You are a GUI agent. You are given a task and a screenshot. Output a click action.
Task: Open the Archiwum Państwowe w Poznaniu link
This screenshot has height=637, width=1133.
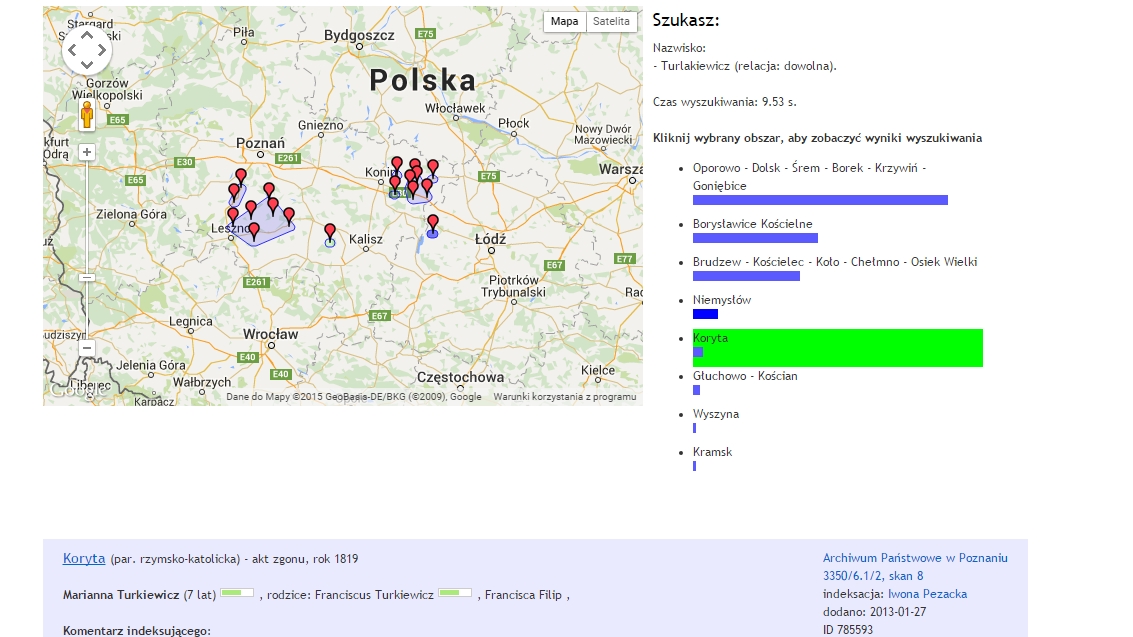coord(915,557)
